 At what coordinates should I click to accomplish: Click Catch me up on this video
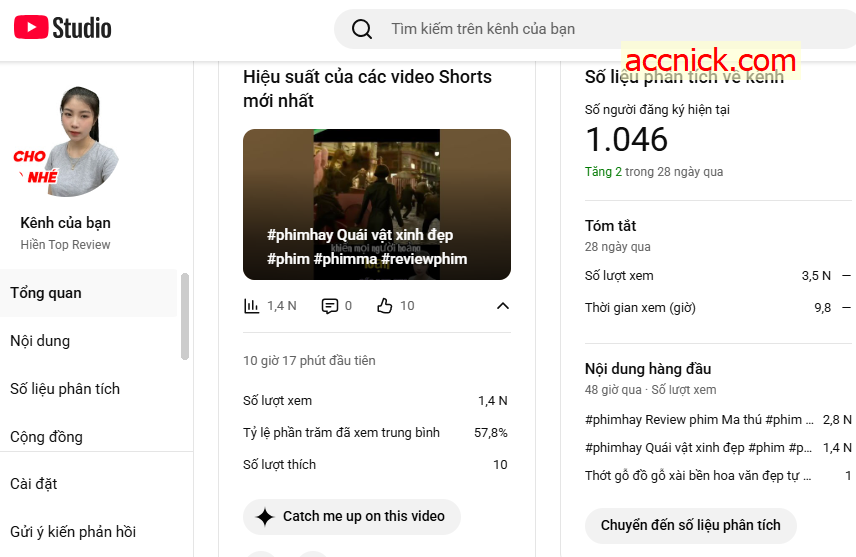click(x=352, y=517)
